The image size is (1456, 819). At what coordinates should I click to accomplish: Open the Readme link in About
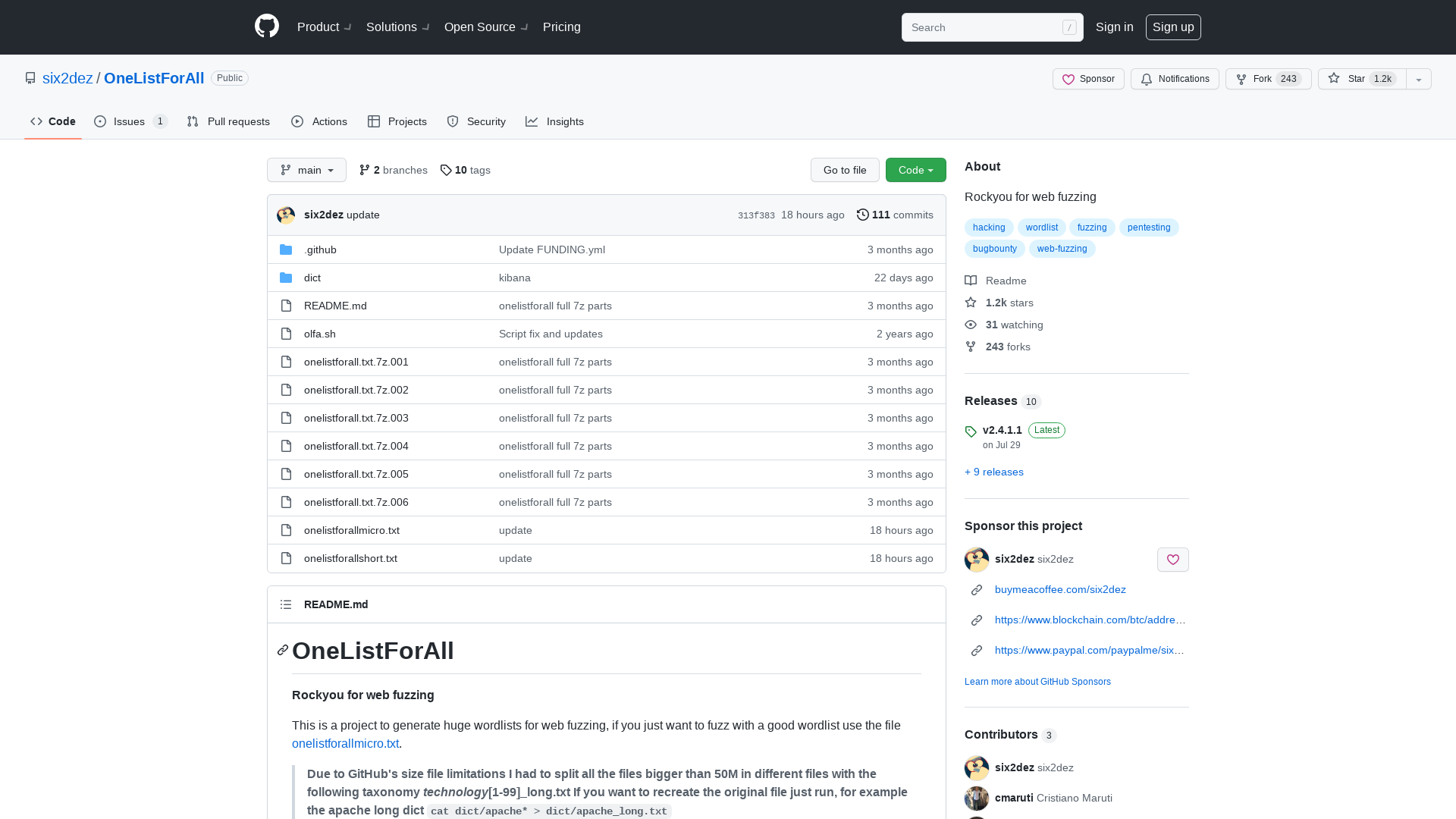pyautogui.click(x=996, y=281)
